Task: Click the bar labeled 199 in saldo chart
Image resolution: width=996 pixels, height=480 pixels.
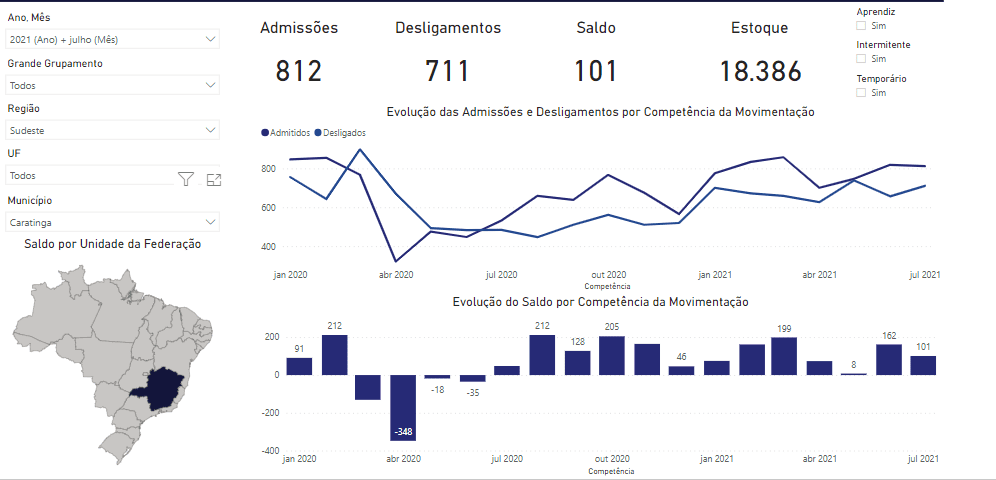Action: 784,356
